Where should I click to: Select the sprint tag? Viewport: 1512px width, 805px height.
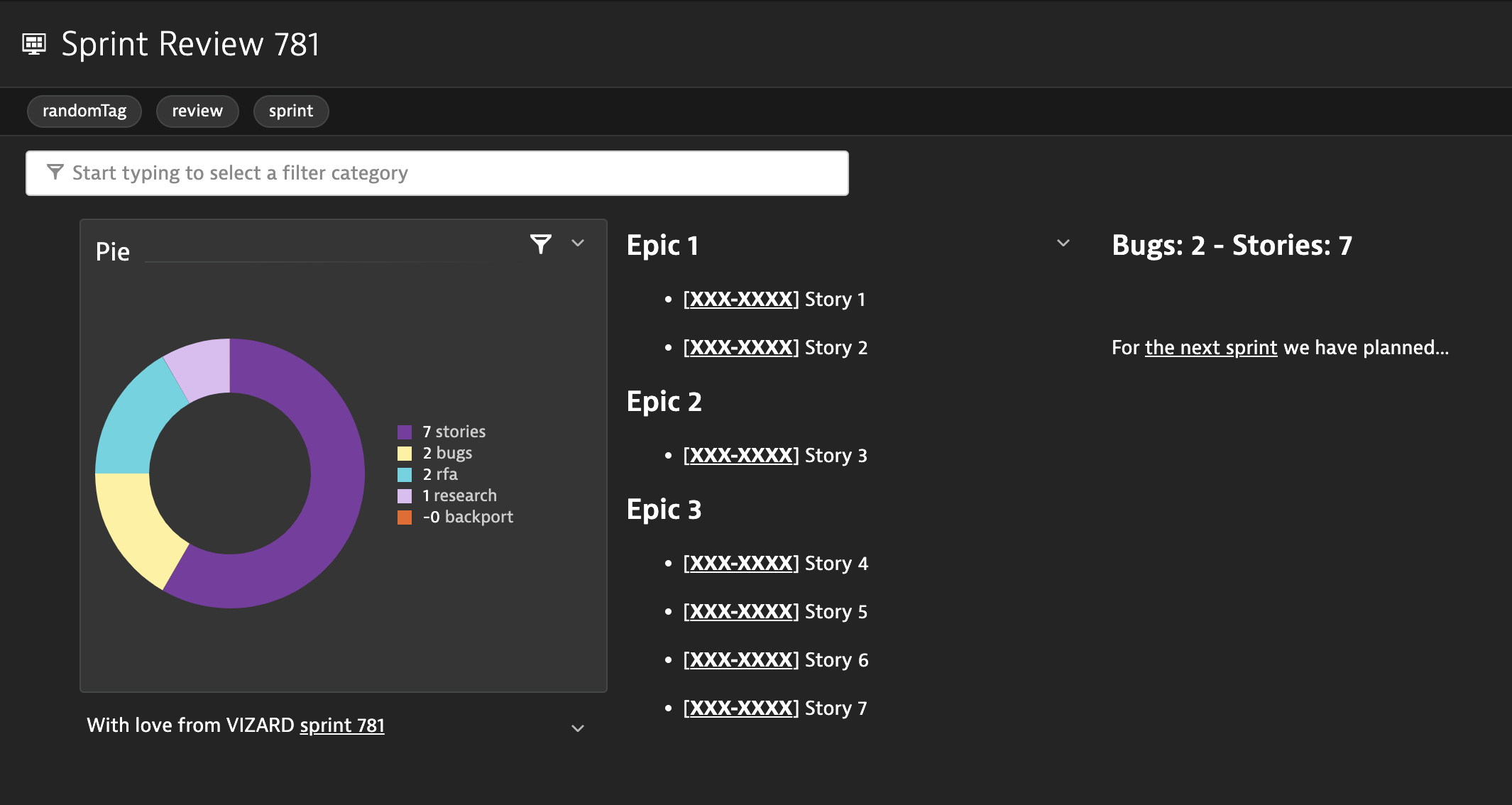tap(290, 111)
